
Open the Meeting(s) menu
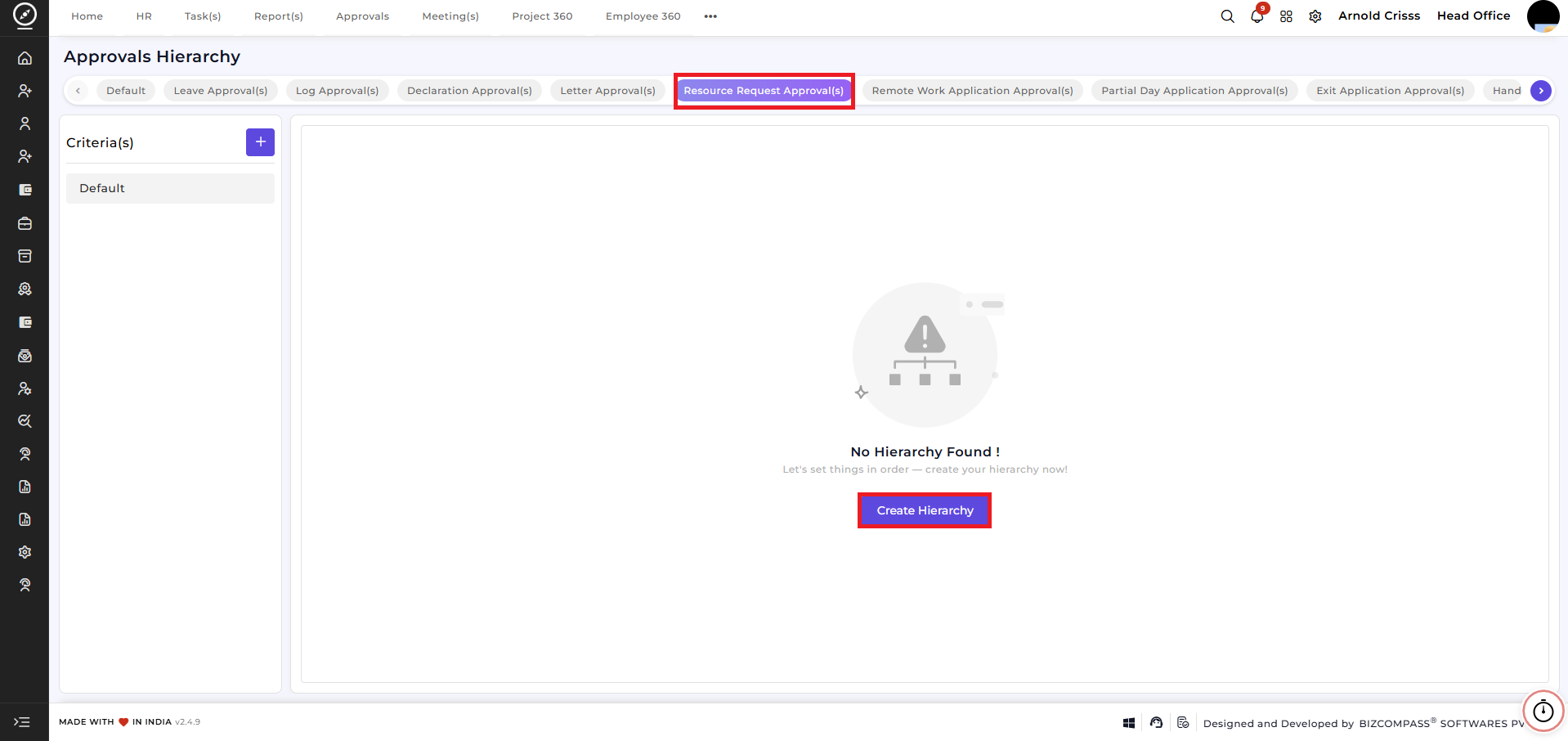point(450,16)
